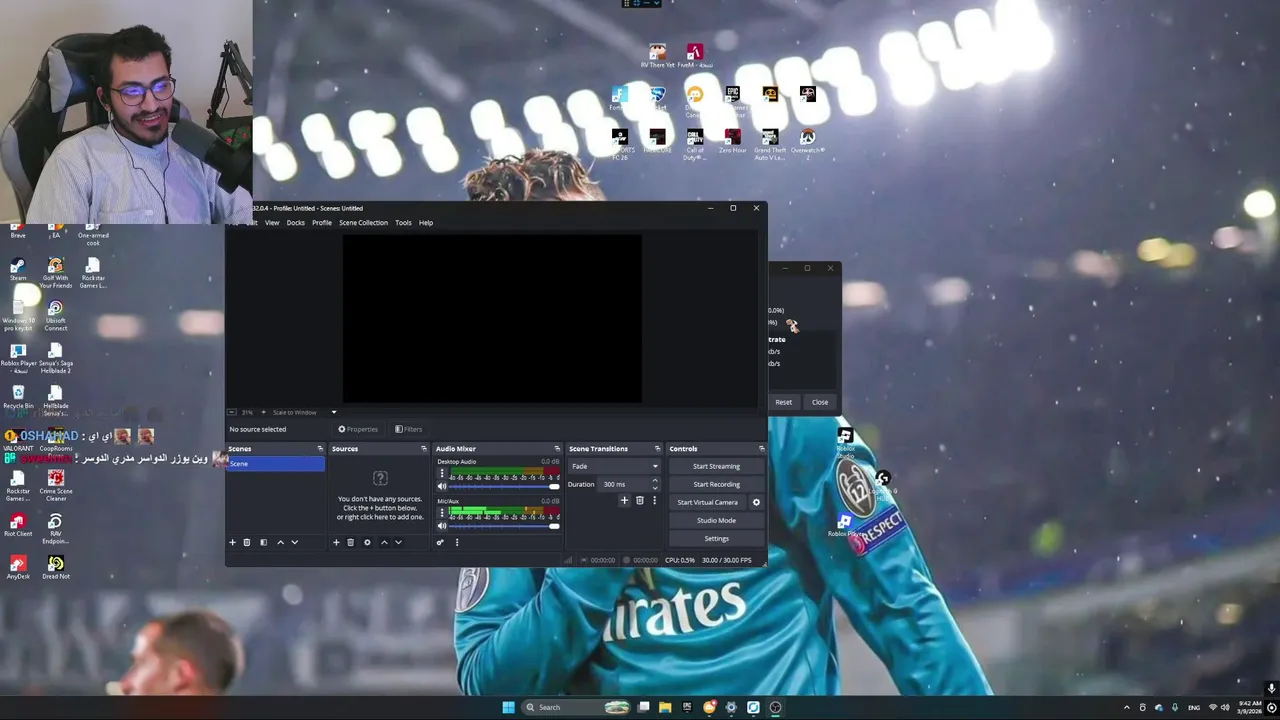Open Fade transition dropdown
This screenshot has height=720, width=1280.
(x=614, y=466)
